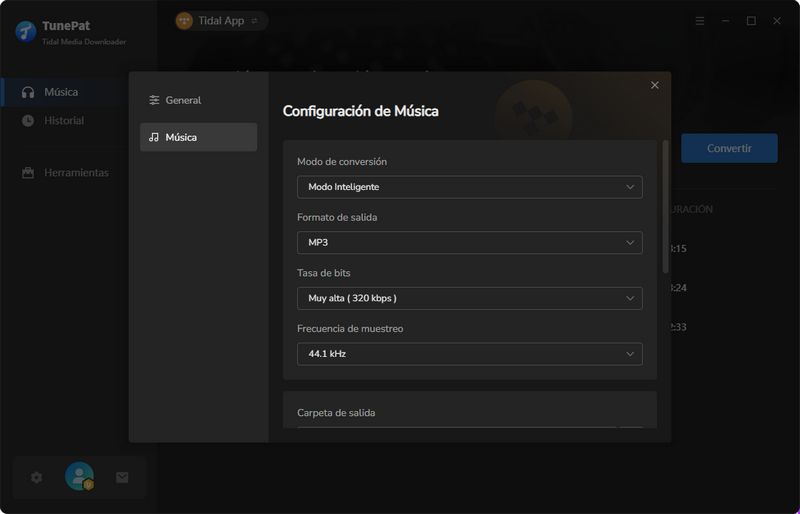This screenshot has width=800, height=514.
Task: Click the headphones icon beside Música
Action: click(28, 92)
